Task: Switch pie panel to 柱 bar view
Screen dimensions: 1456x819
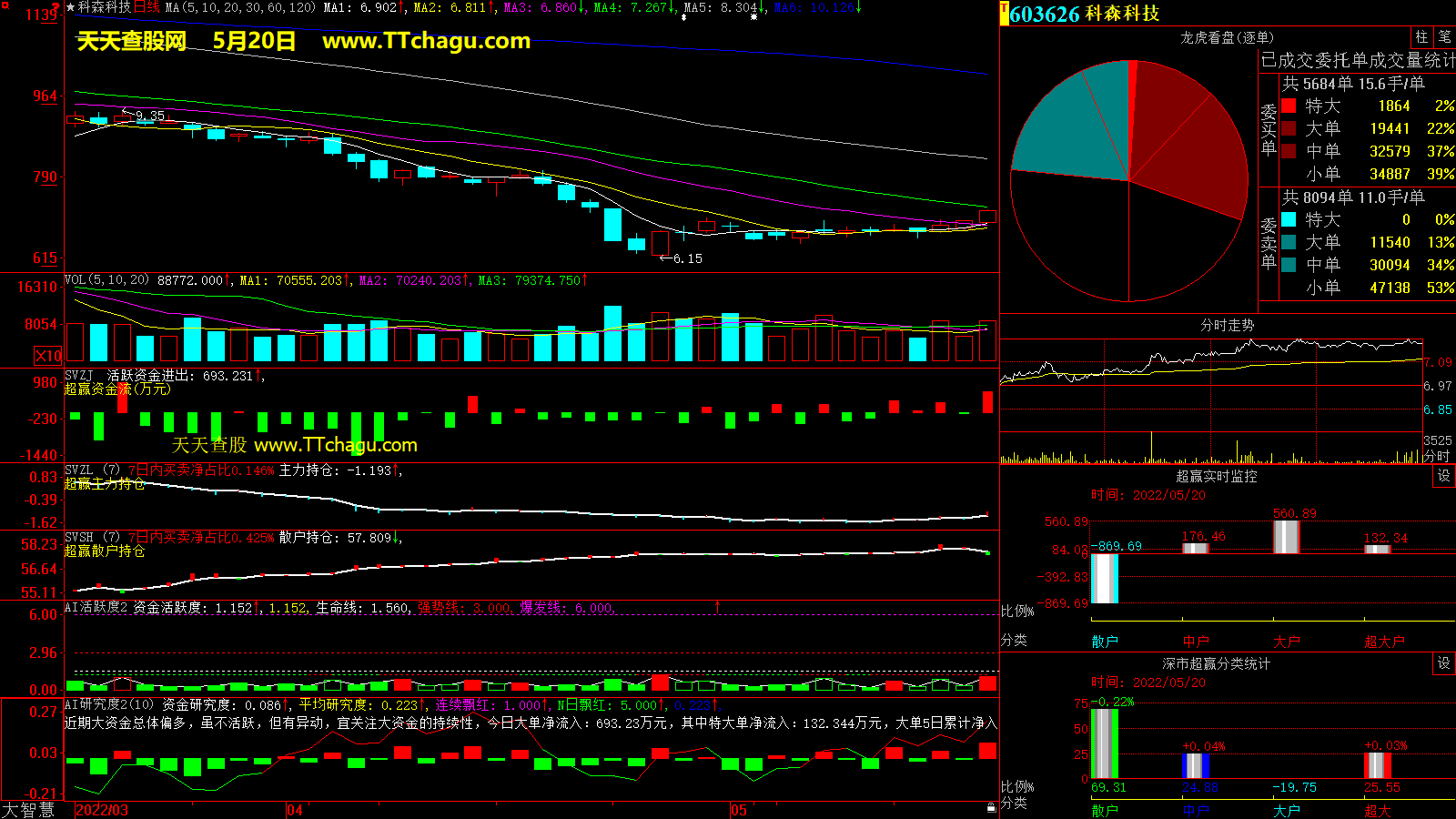Action: [x=1421, y=37]
